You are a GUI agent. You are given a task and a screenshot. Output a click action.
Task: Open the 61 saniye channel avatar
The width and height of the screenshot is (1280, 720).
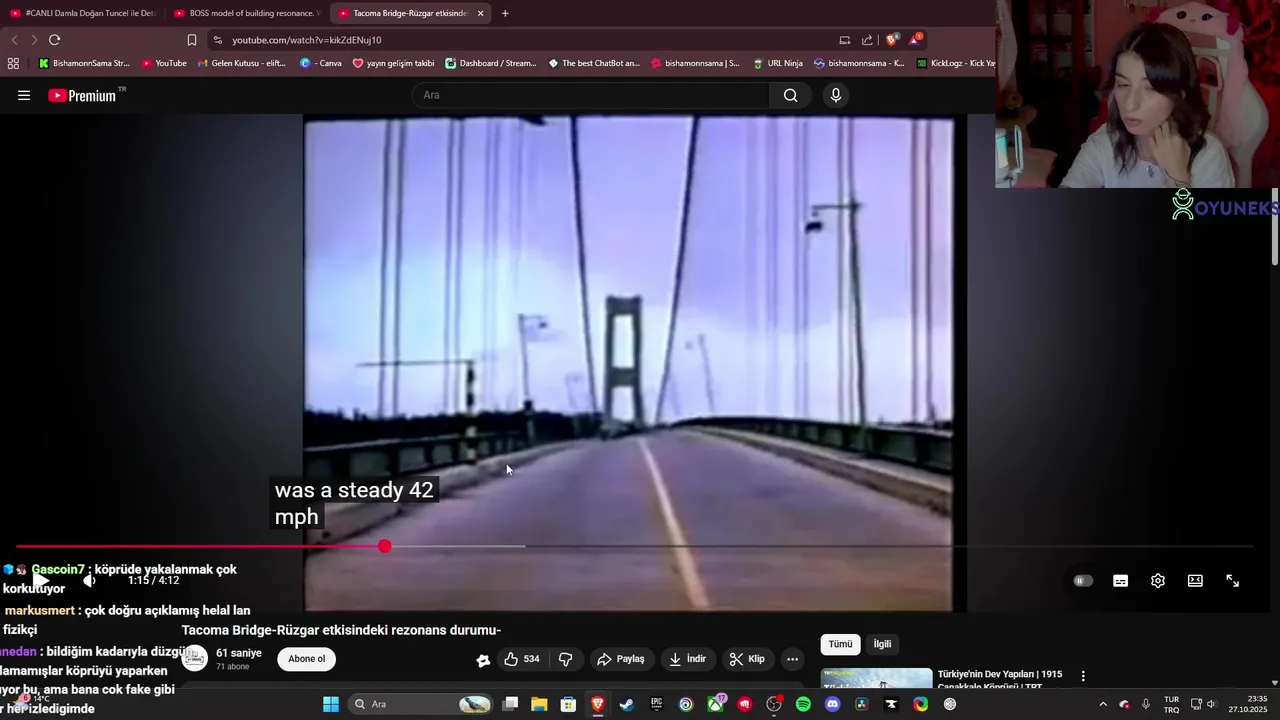click(x=195, y=659)
